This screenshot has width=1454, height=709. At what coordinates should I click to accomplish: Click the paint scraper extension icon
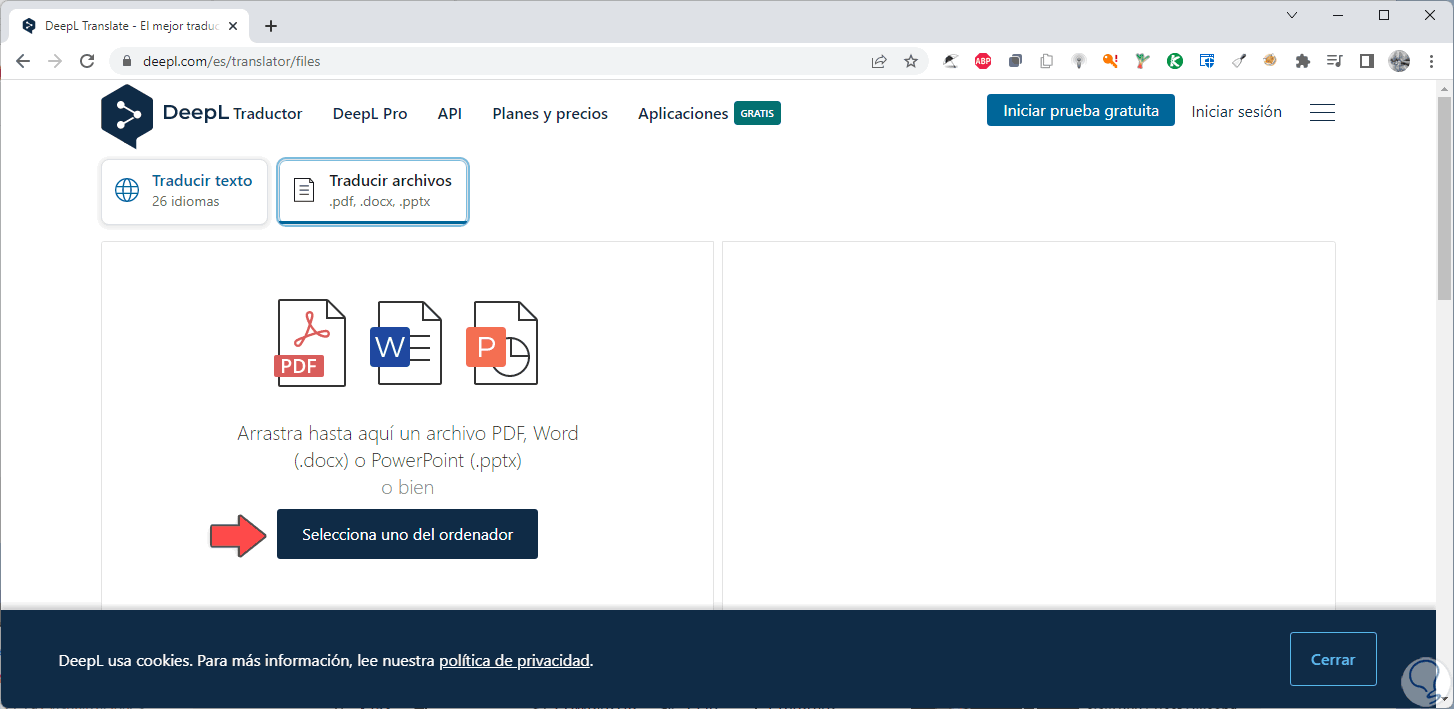pos(1239,61)
